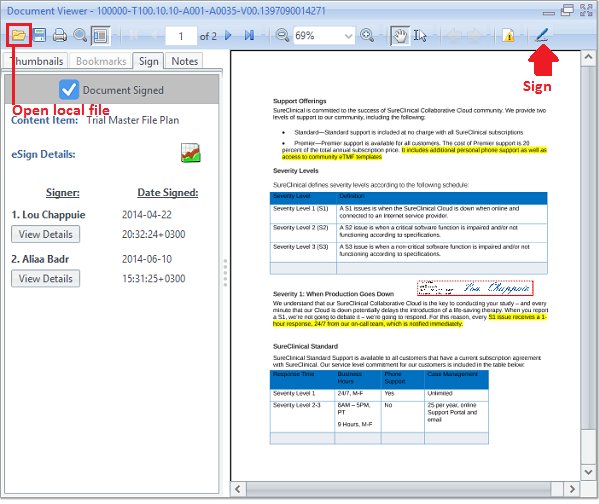The image size is (600, 504).
Task: Click the Sign pen icon
Action: click(x=542, y=35)
